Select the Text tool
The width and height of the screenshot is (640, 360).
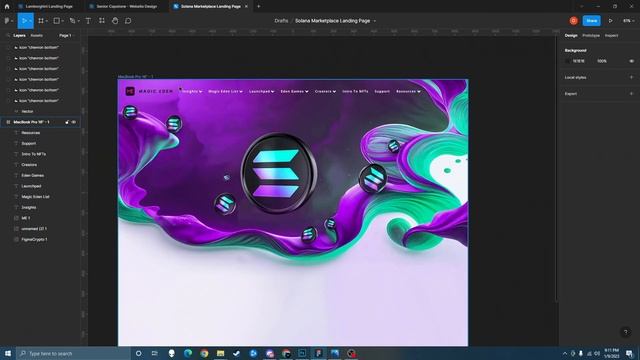pos(88,21)
